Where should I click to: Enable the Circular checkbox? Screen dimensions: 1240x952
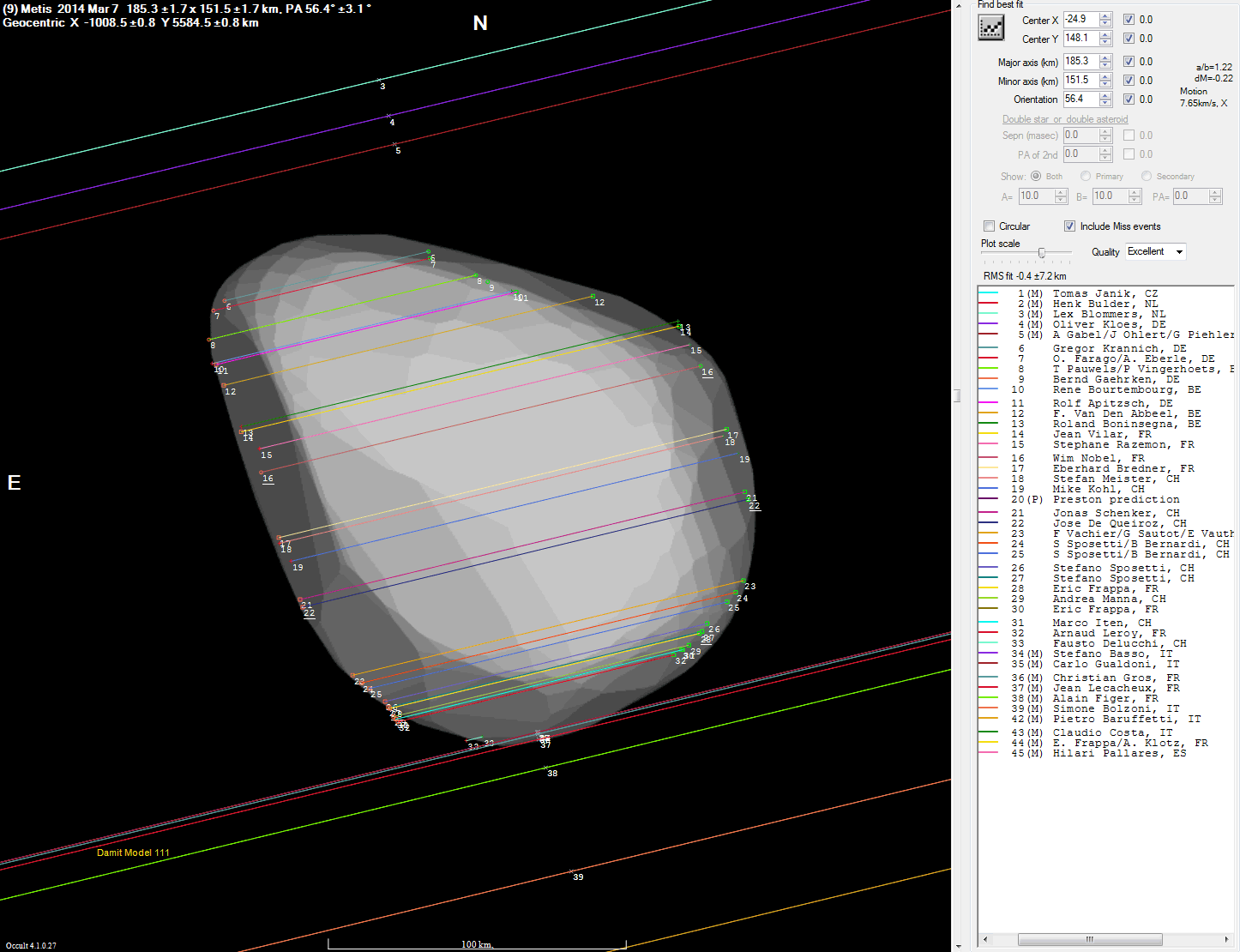(x=990, y=226)
